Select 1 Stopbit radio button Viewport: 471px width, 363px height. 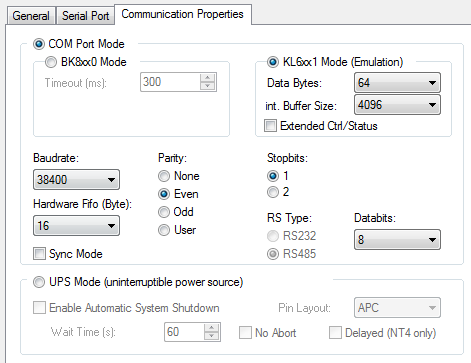coord(273,176)
